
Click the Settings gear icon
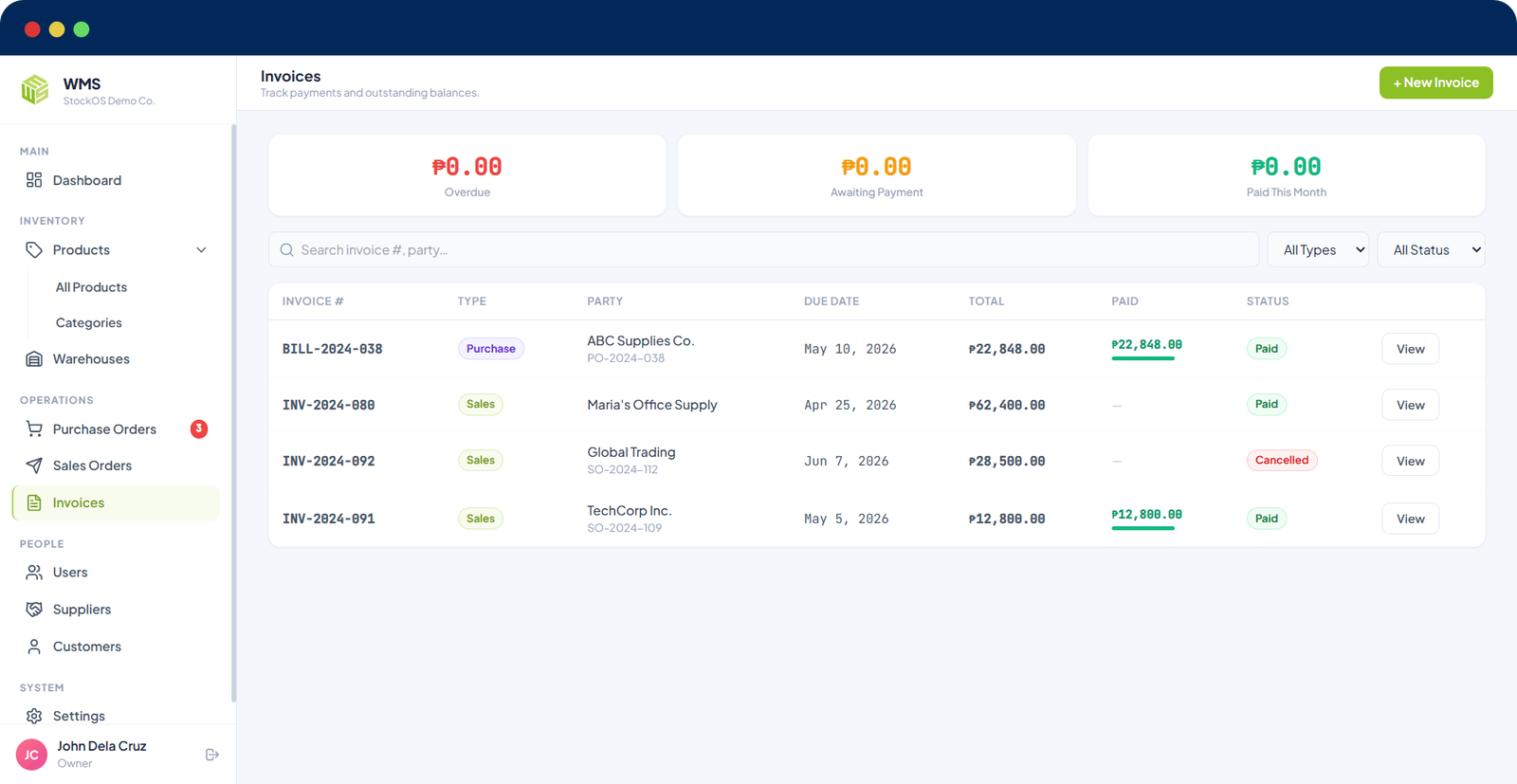point(34,716)
